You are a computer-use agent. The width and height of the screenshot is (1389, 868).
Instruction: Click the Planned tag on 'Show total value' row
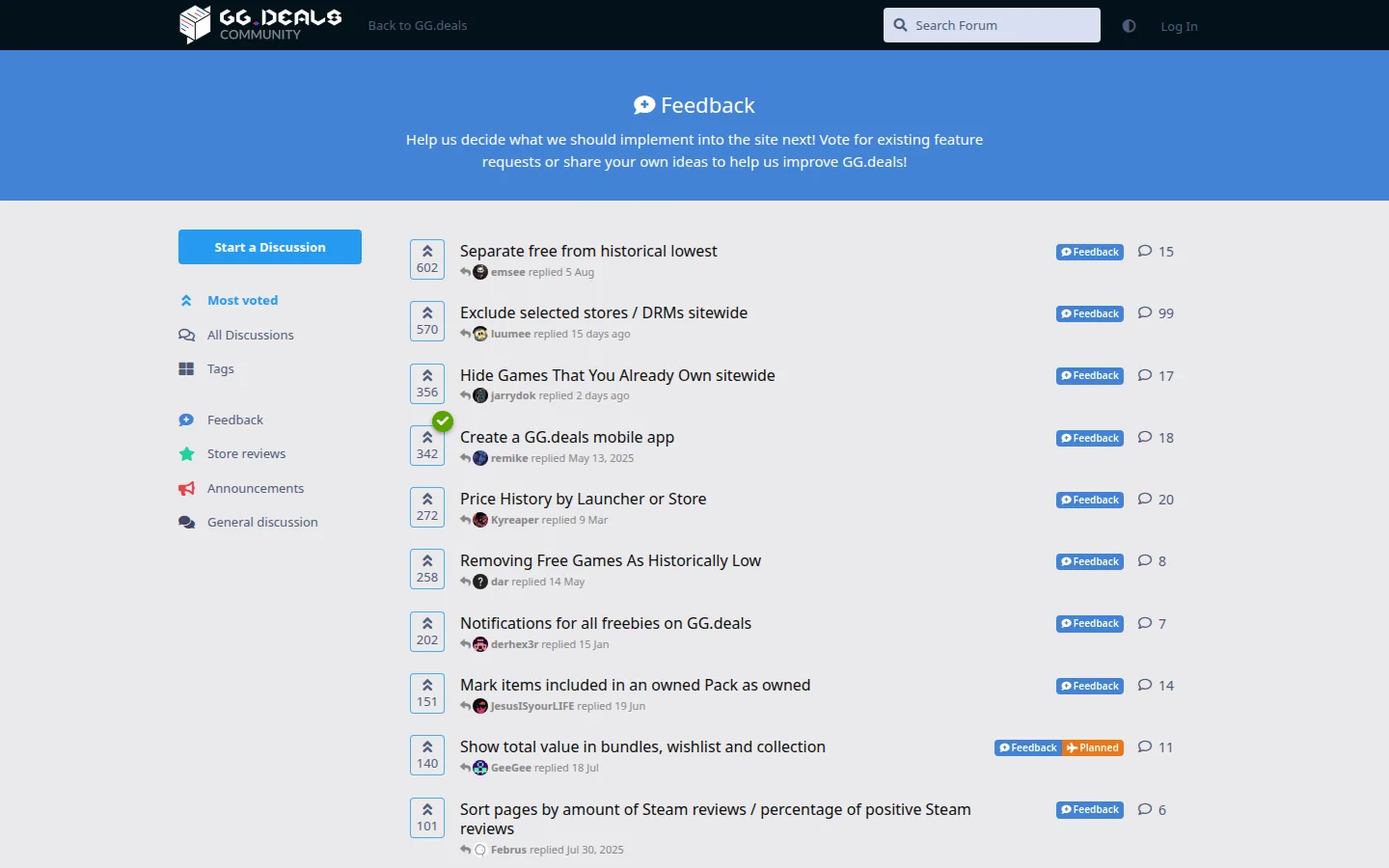pos(1093,747)
